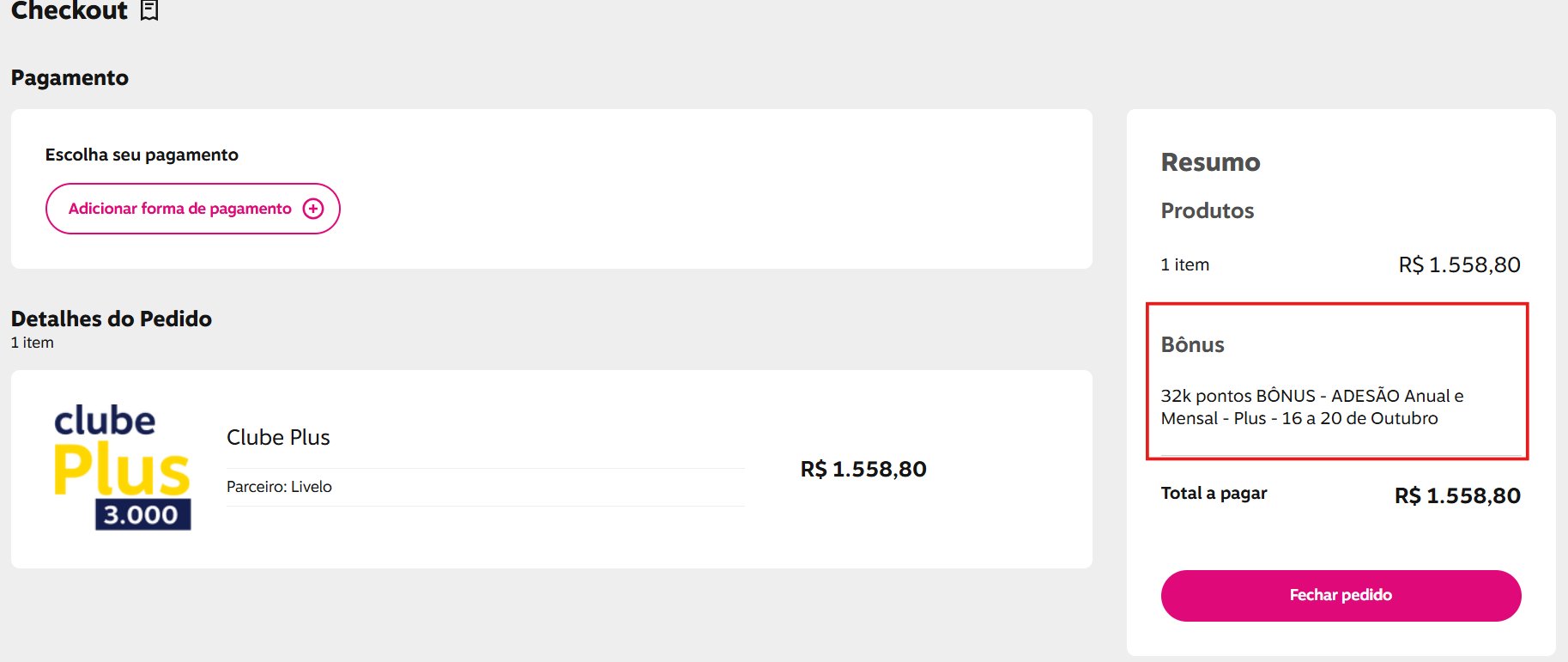Select the Clube Plus product name

tap(278, 437)
